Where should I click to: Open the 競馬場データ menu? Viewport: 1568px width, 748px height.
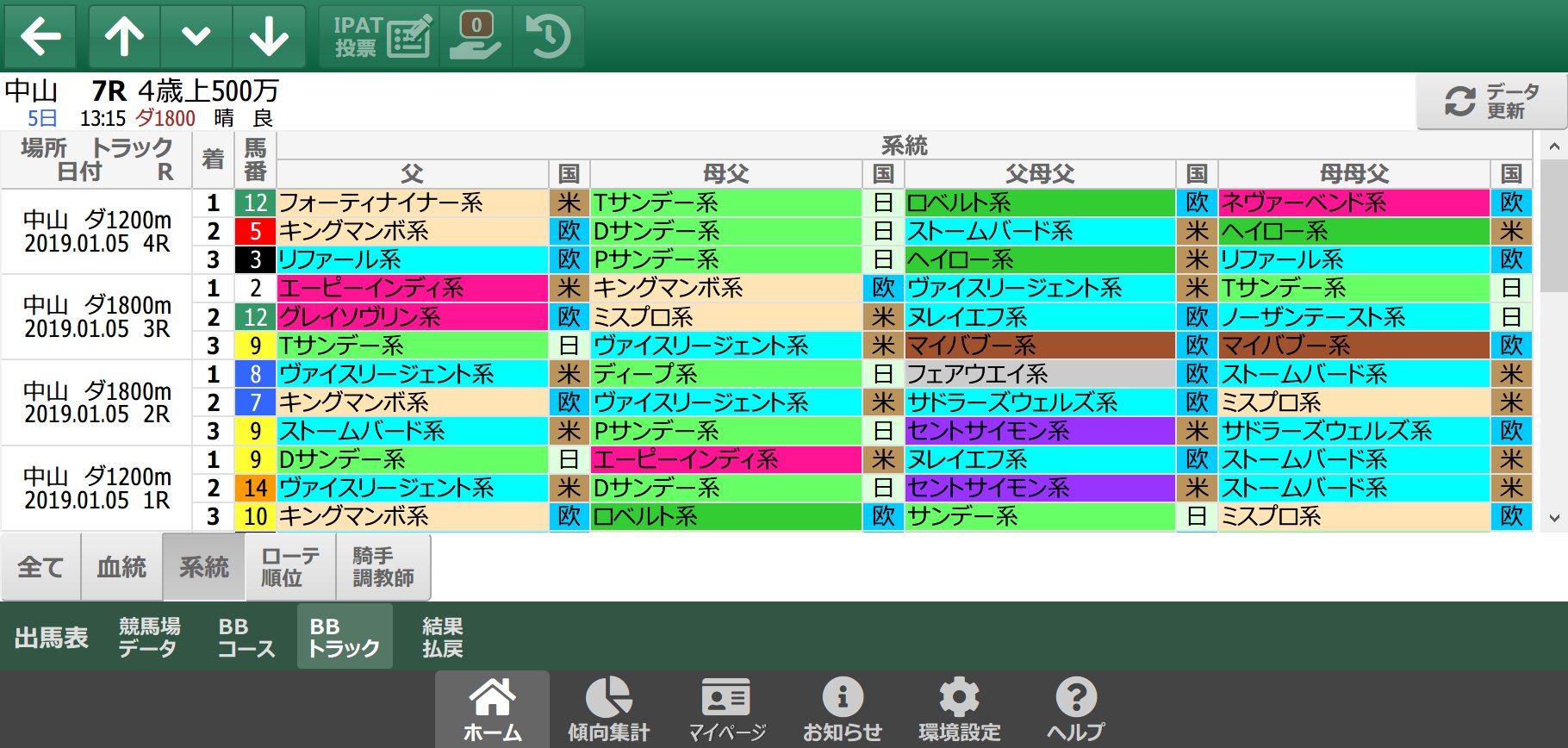(149, 637)
